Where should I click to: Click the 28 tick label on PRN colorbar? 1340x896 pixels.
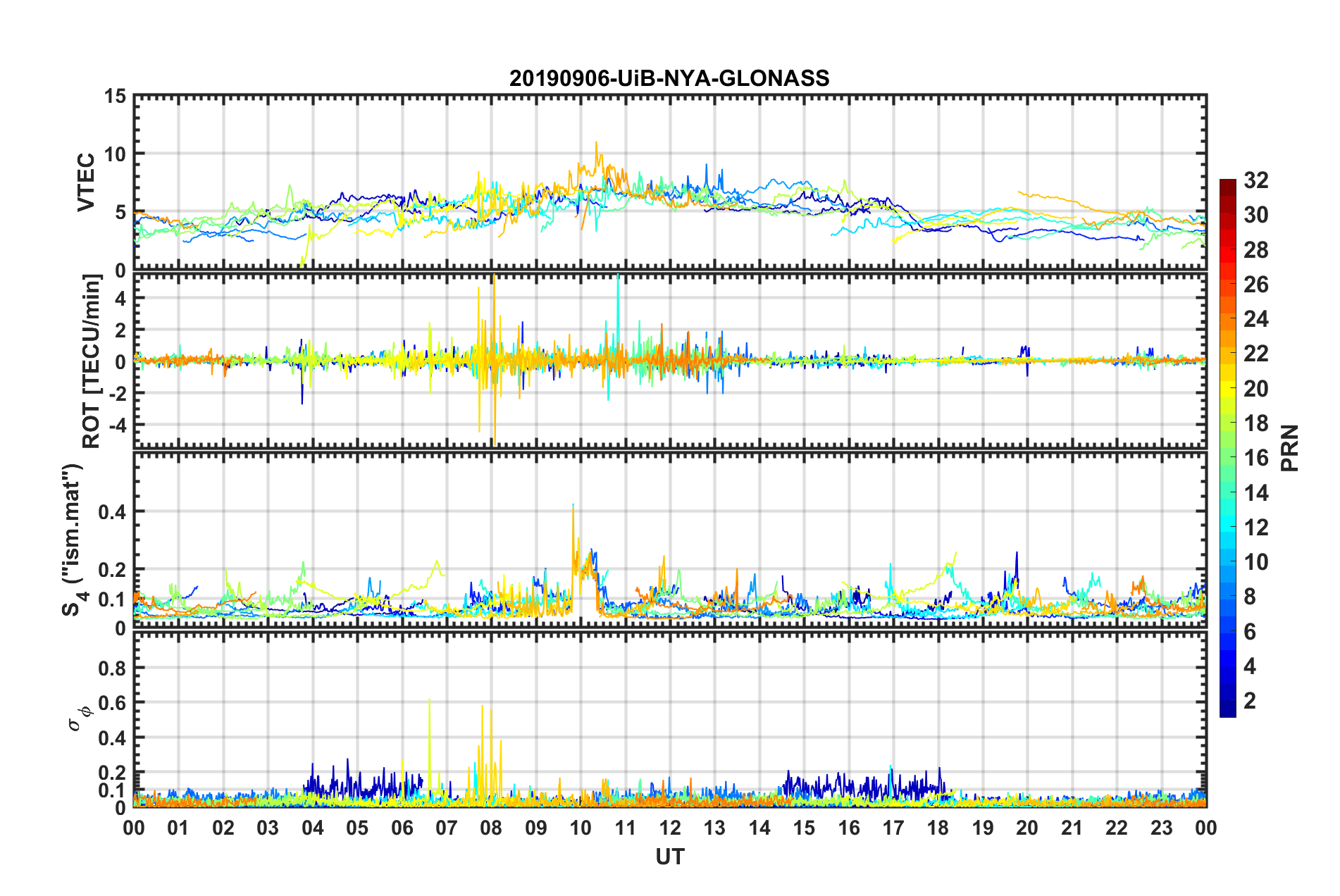(1255, 249)
